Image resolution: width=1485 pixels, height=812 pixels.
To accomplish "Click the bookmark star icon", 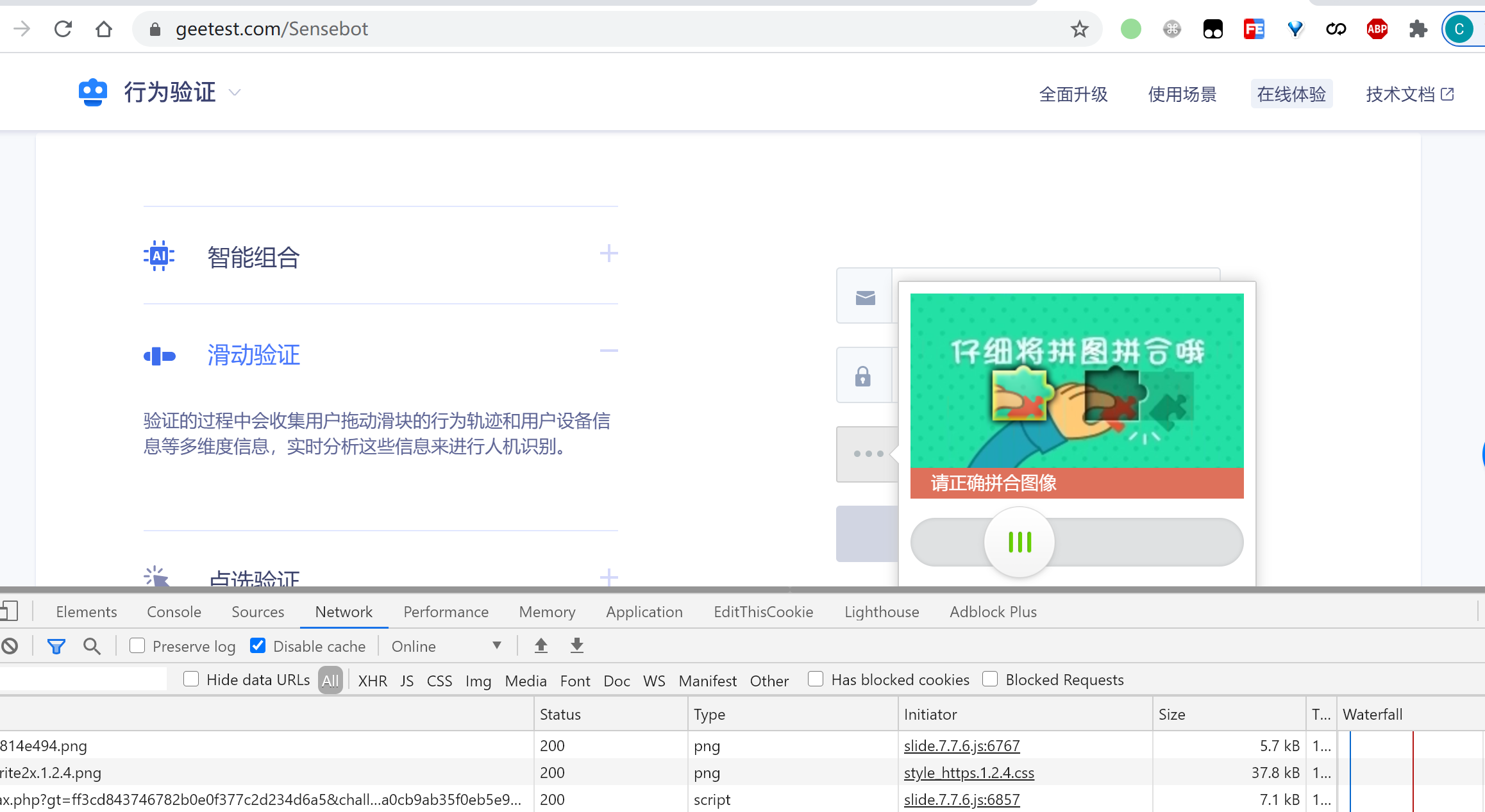I will coord(1080,29).
